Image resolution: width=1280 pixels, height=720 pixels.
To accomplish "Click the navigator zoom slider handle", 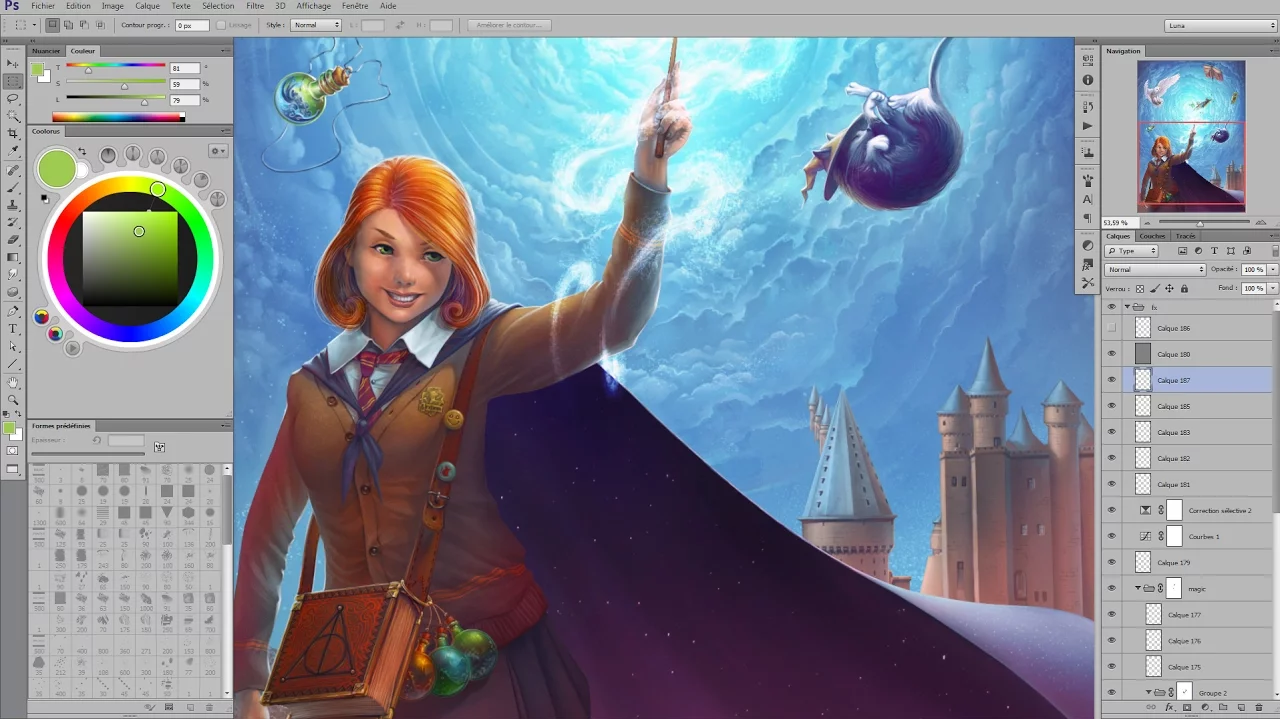I will click(x=1200, y=223).
